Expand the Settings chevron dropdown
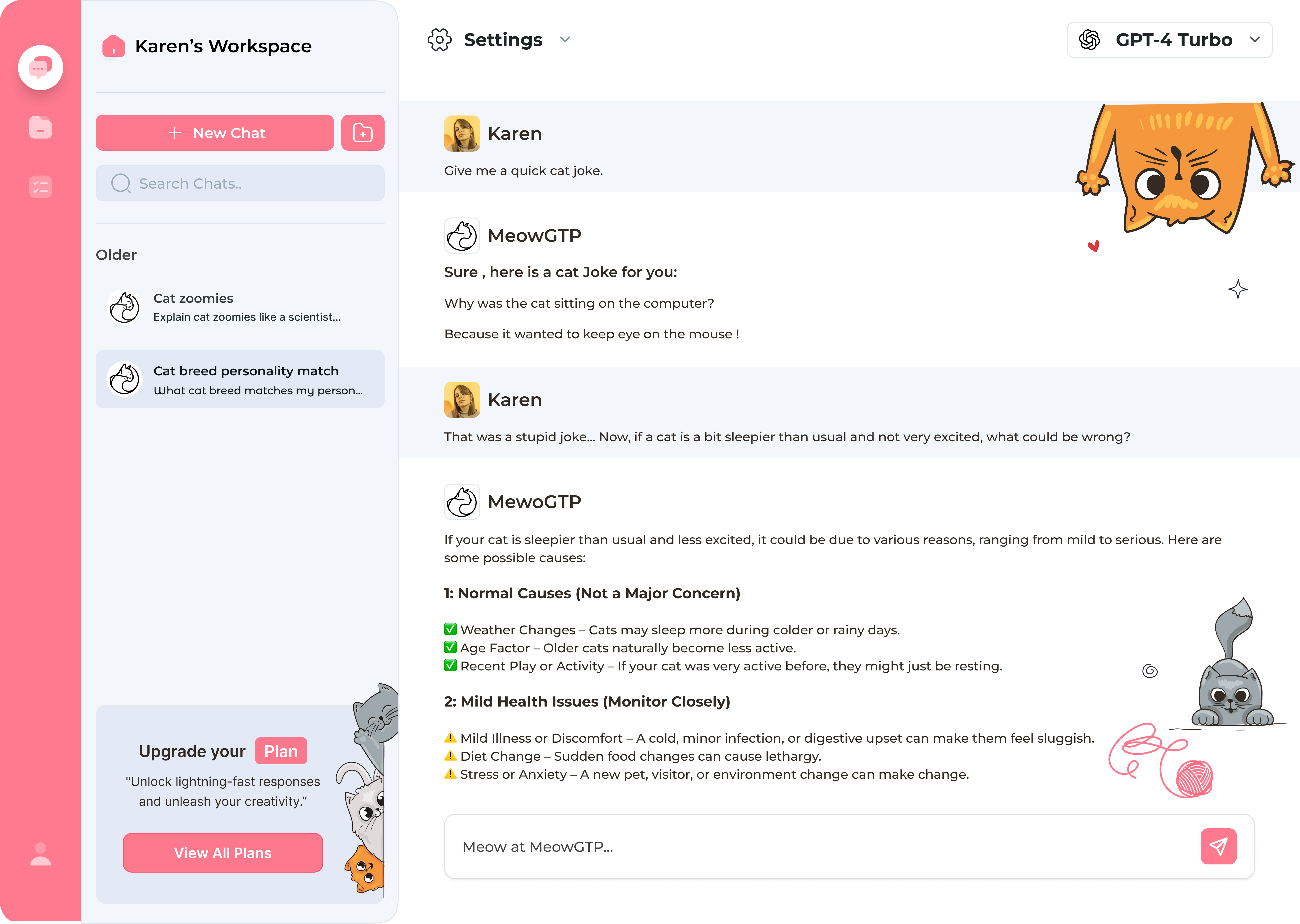Image resolution: width=1300 pixels, height=924 pixels. tap(565, 40)
